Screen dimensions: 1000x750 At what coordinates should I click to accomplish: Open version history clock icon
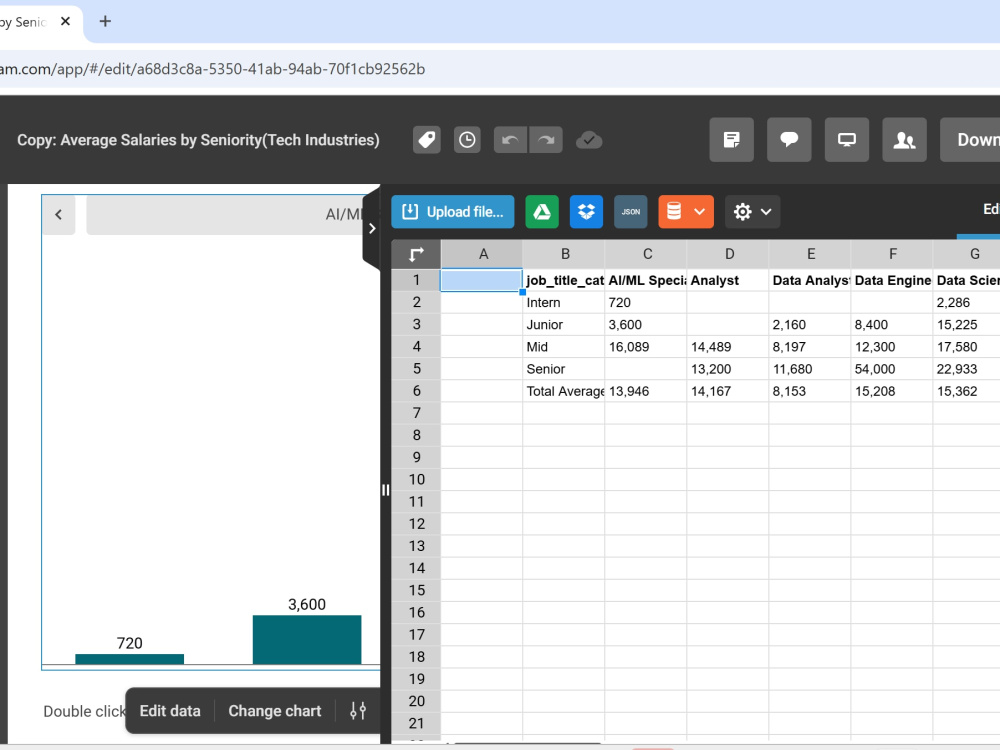pos(467,140)
